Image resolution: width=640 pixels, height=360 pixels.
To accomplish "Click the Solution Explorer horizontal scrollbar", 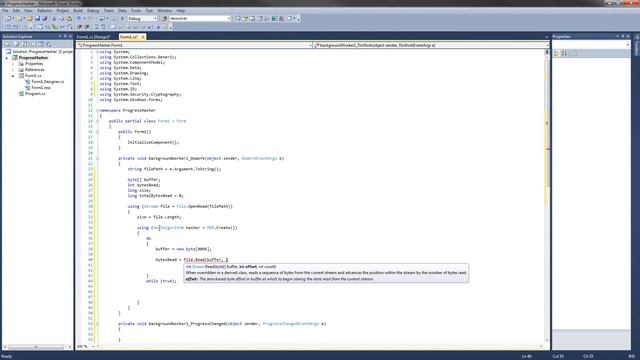I will [x=36, y=347].
